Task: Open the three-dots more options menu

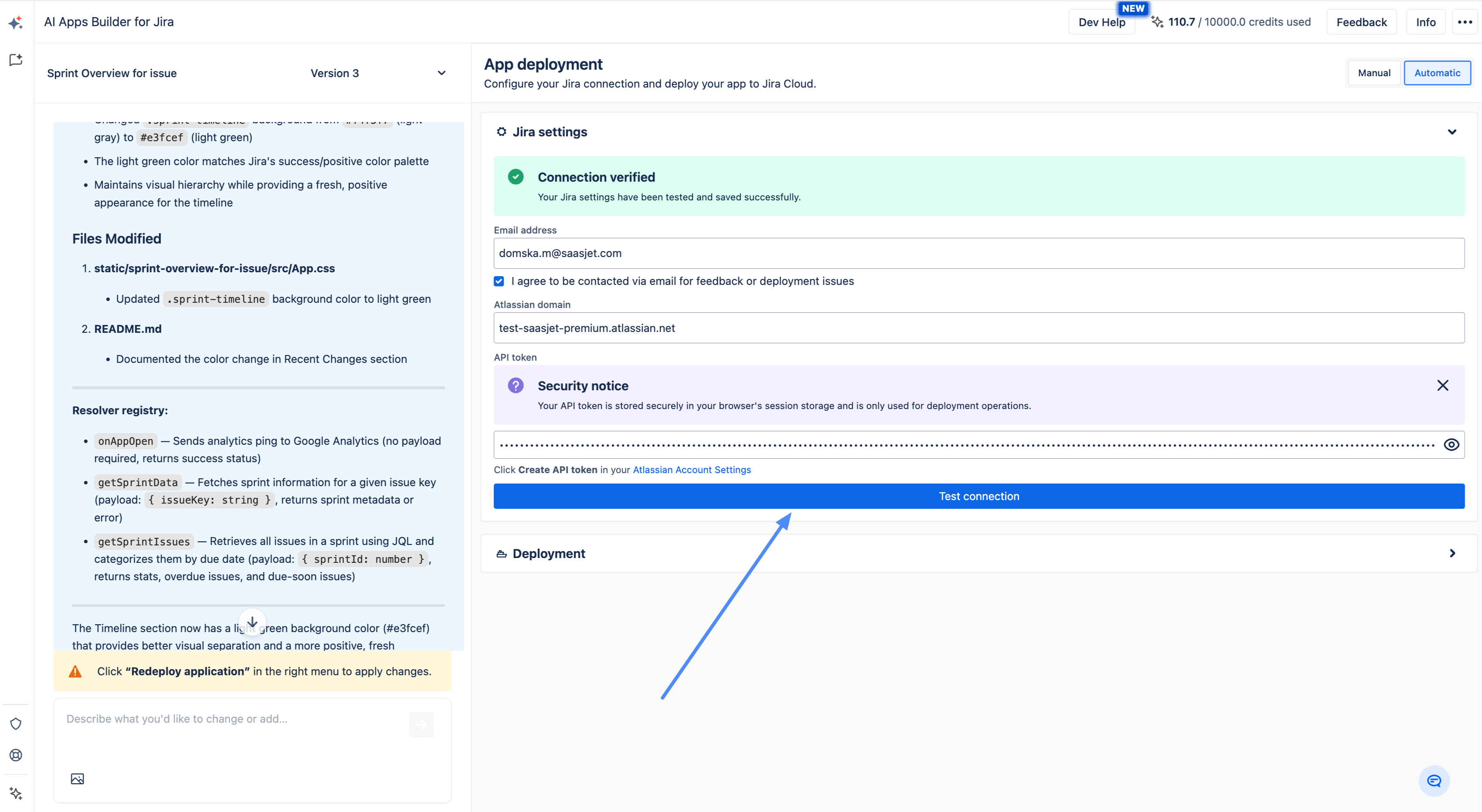Action: [x=1464, y=22]
